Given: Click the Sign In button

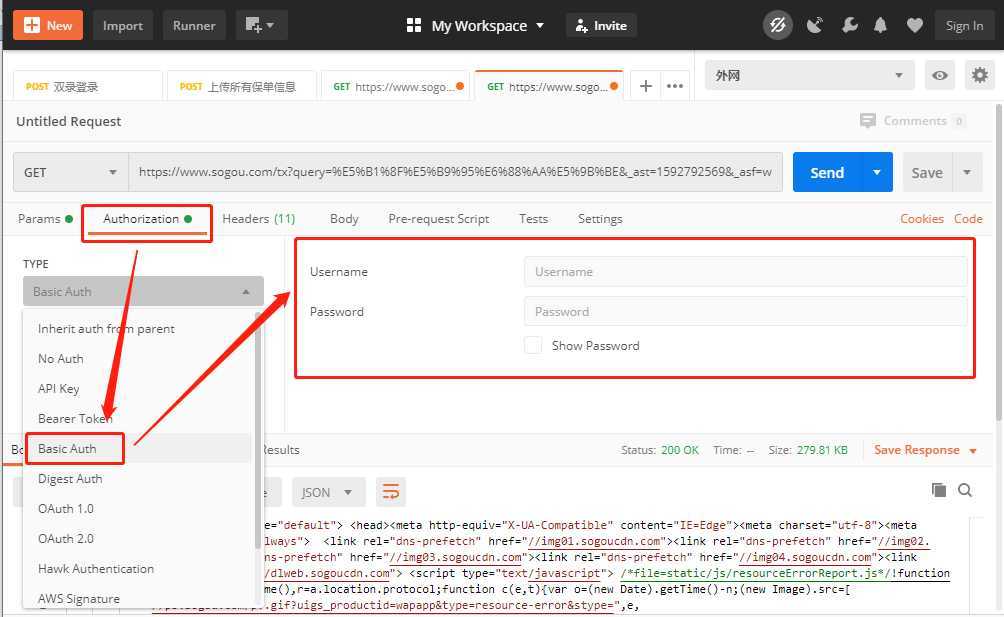Looking at the screenshot, I should [x=964, y=26].
